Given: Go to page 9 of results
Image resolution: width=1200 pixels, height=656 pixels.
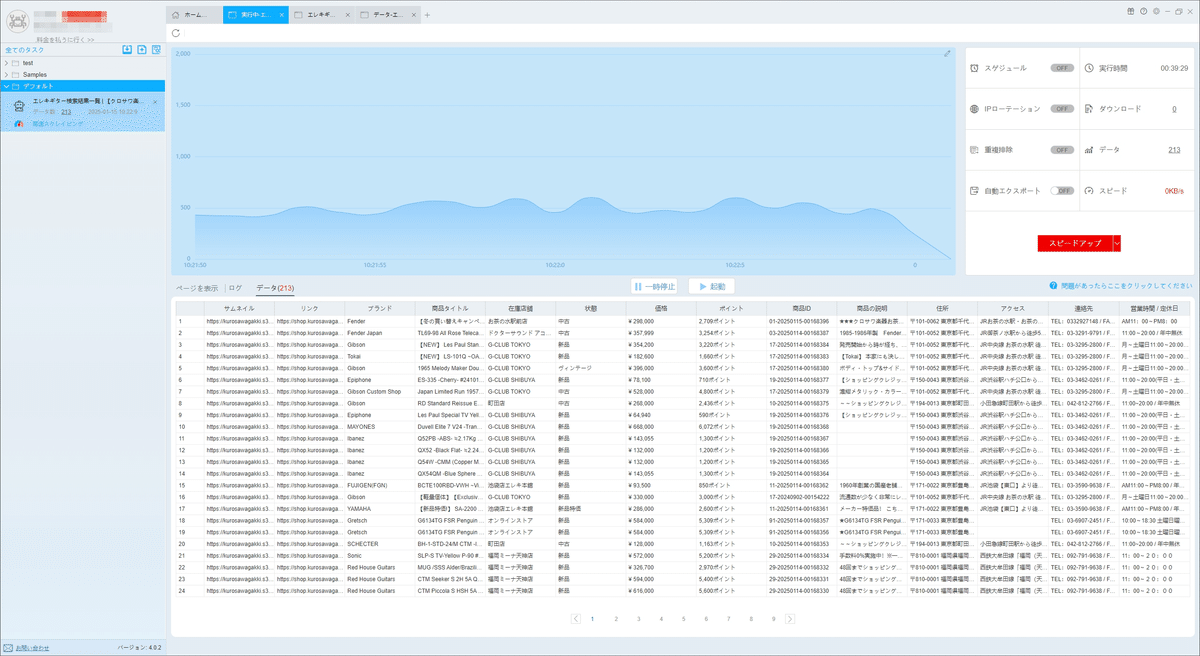Looking at the screenshot, I should [x=774, y=619].
